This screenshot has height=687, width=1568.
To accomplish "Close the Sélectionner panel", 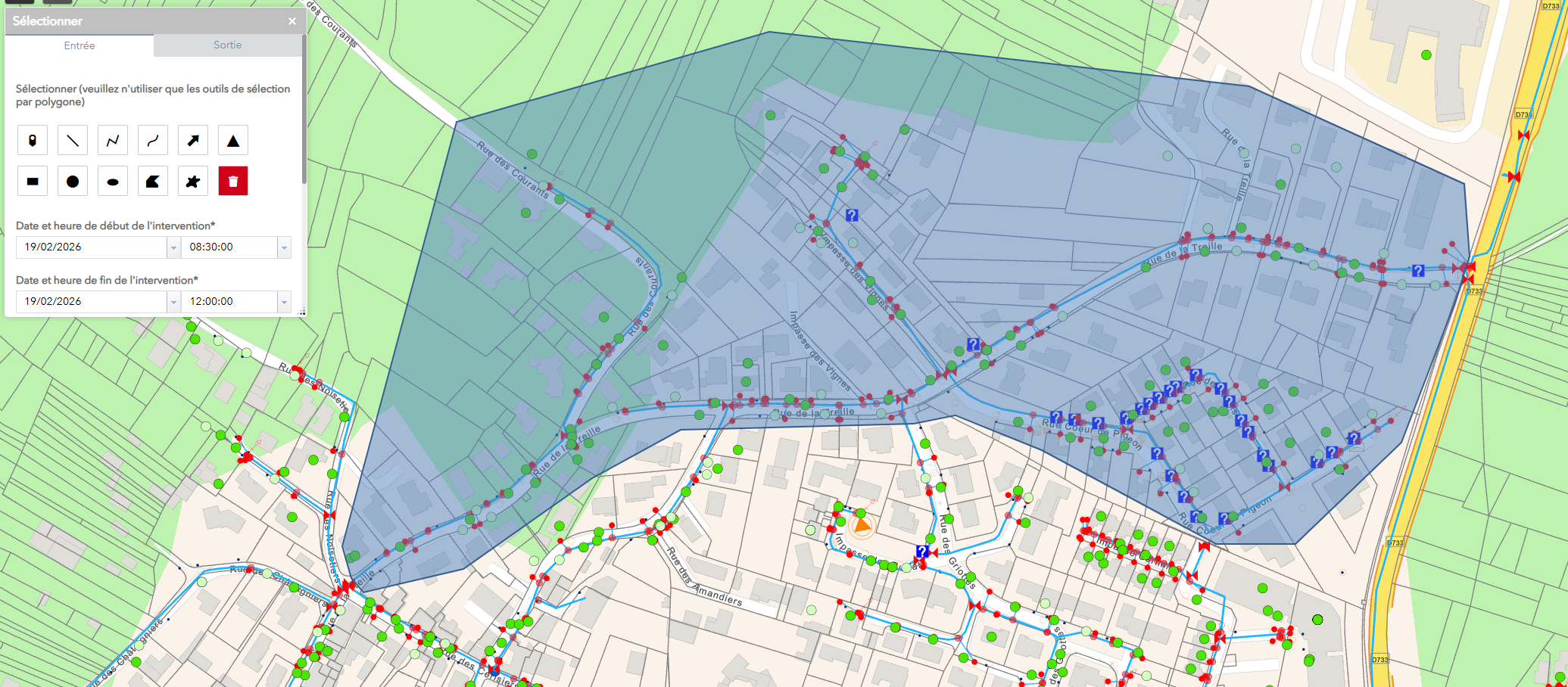I will 292,21.
